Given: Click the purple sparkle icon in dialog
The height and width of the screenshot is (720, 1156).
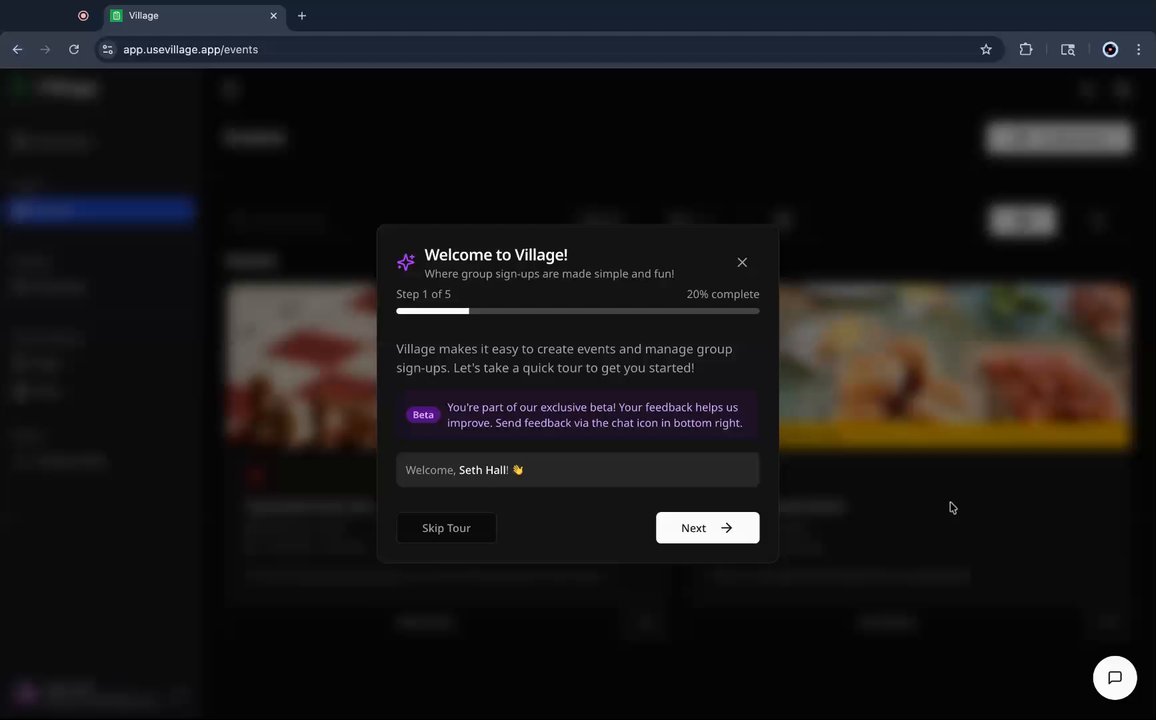Looking at the screenshot, I should pos(405,262).
